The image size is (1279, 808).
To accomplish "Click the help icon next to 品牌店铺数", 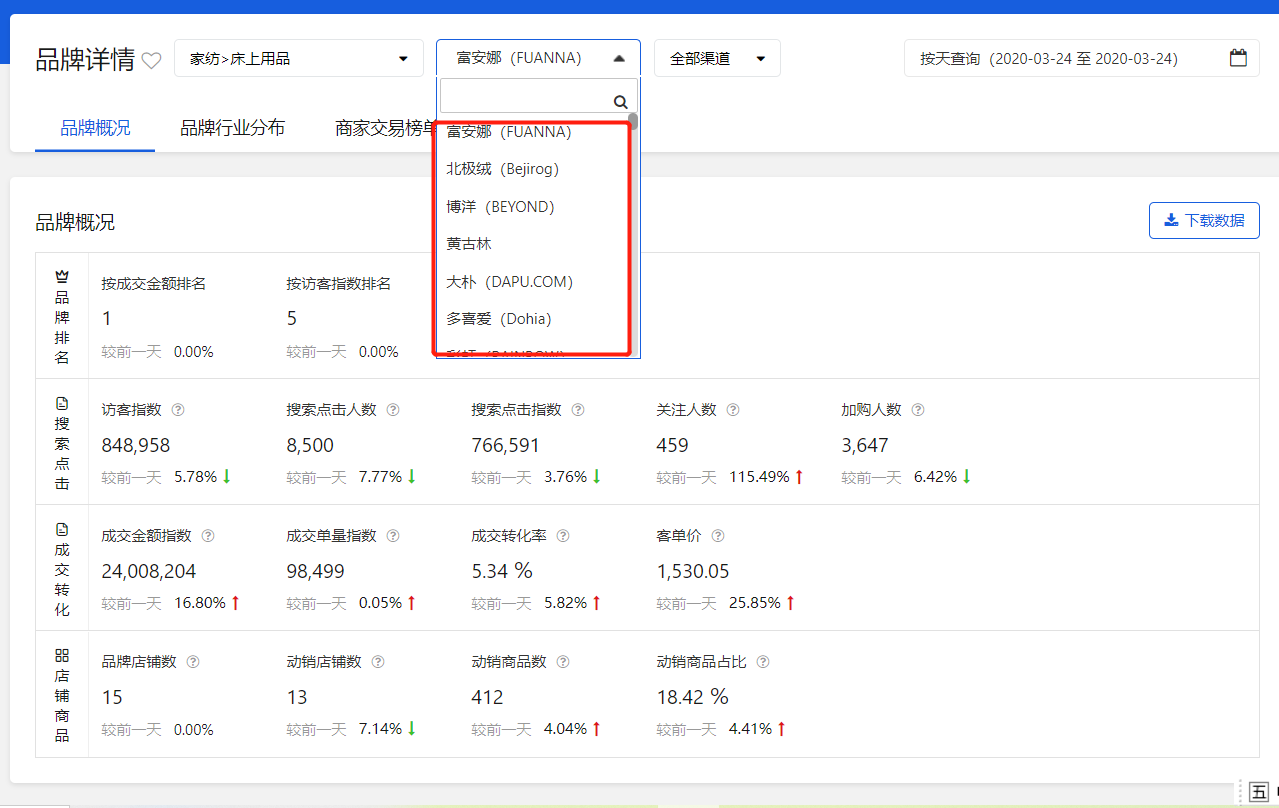I will pos(193,662).
